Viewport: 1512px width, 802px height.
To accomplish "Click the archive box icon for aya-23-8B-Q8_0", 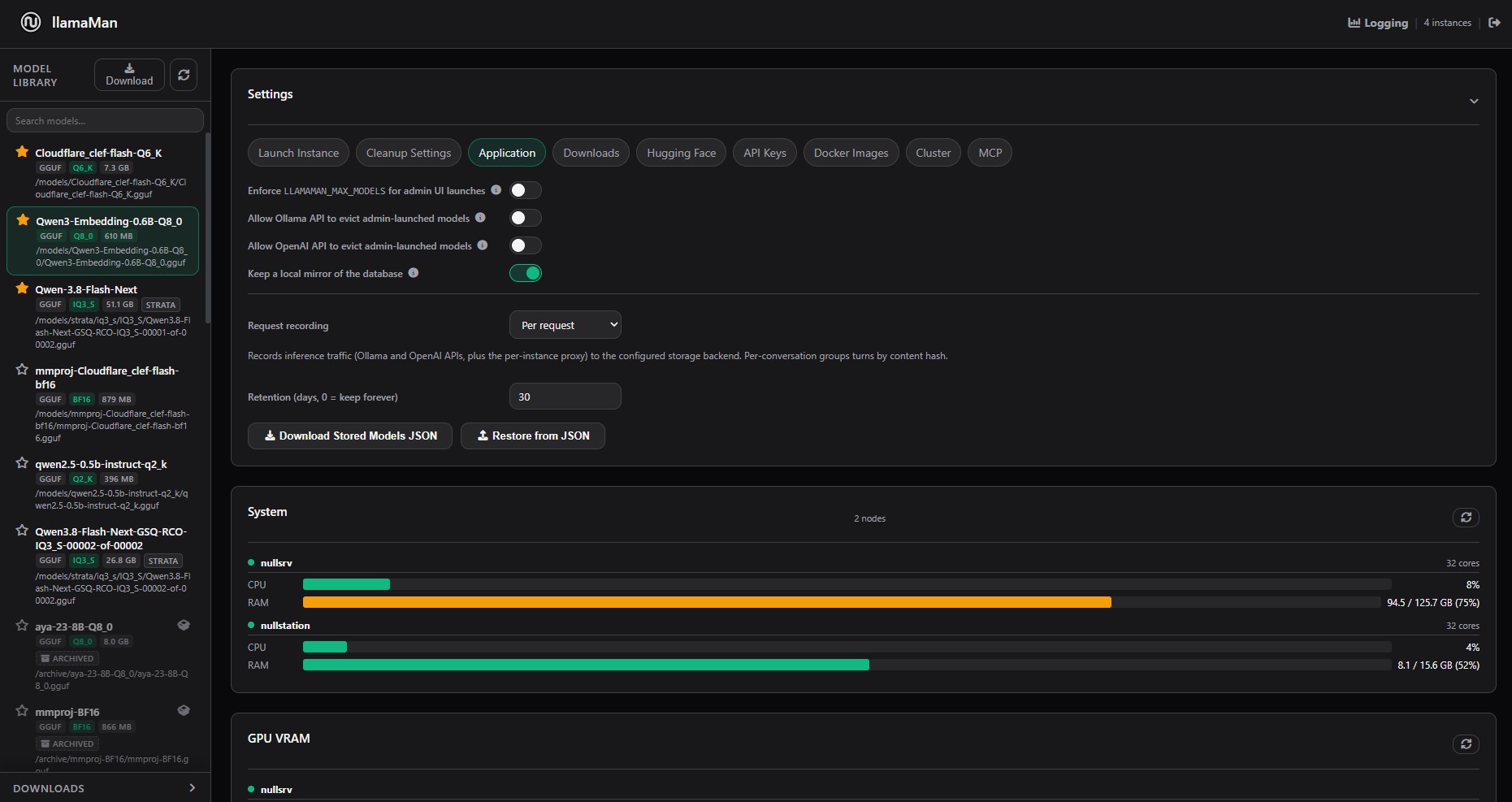I will click(x=184, y=625).
